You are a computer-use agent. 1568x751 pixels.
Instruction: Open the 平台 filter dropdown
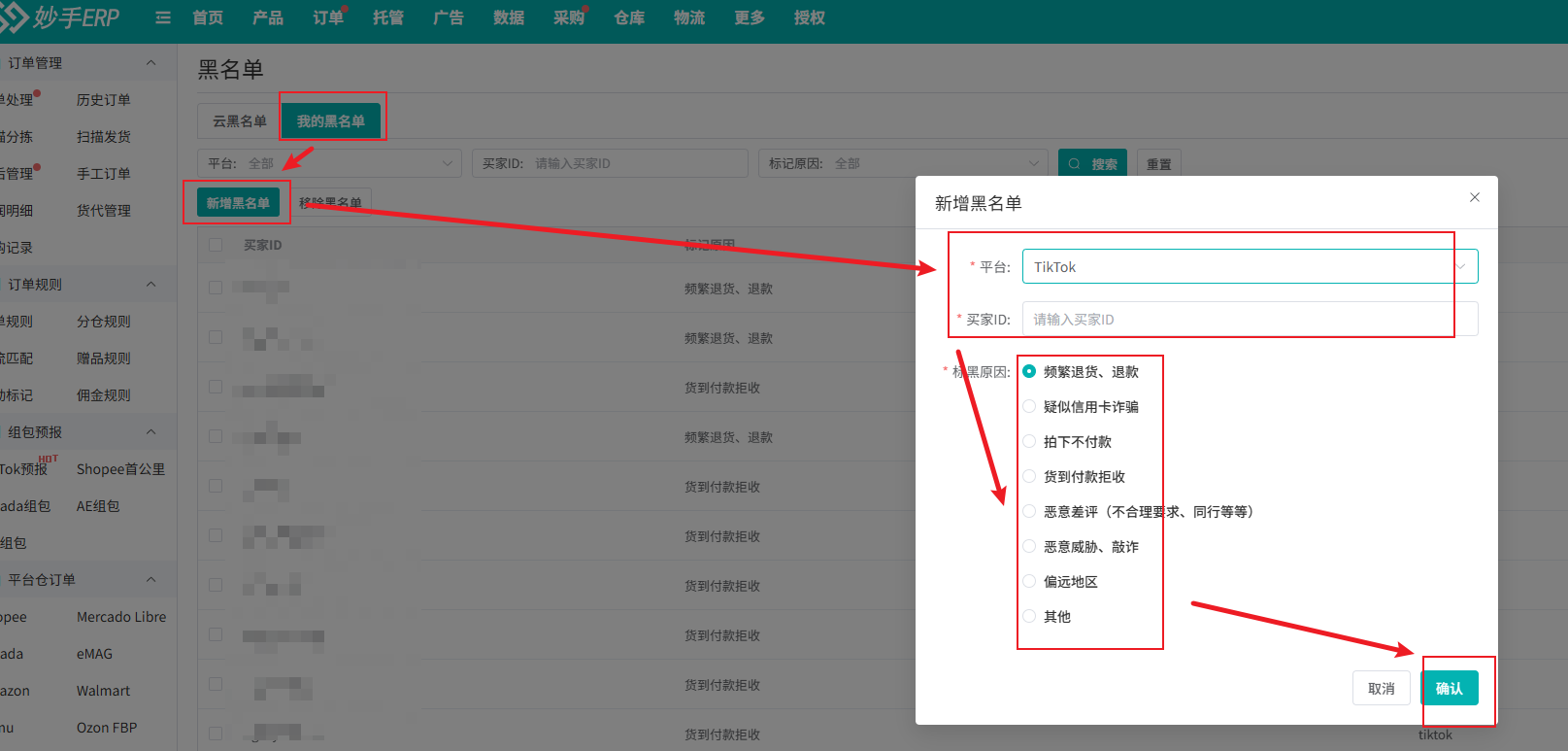(329, 163)
